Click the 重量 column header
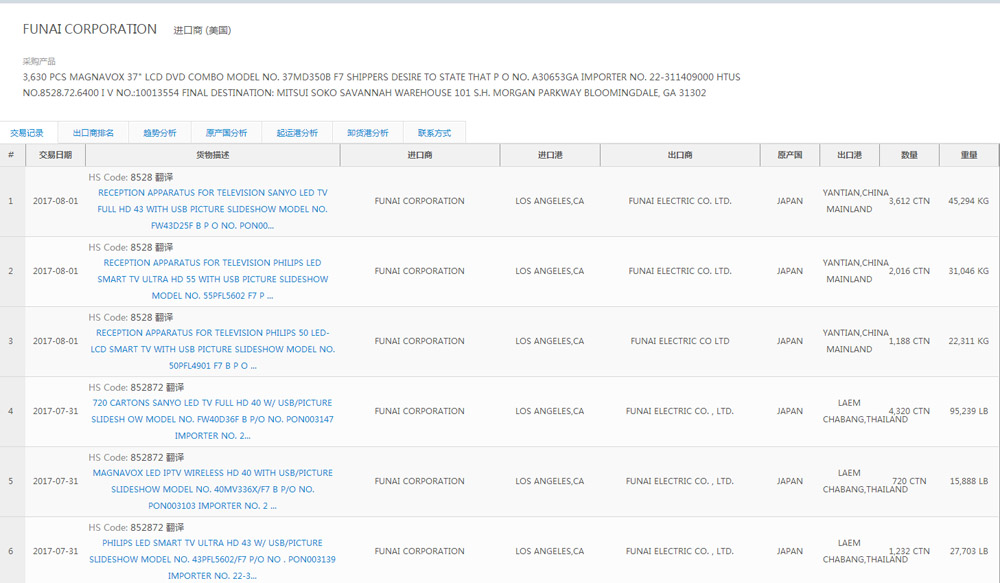The width and height of the screenshot is (1000, 583). pyautogui.click(x=969, y=155)
